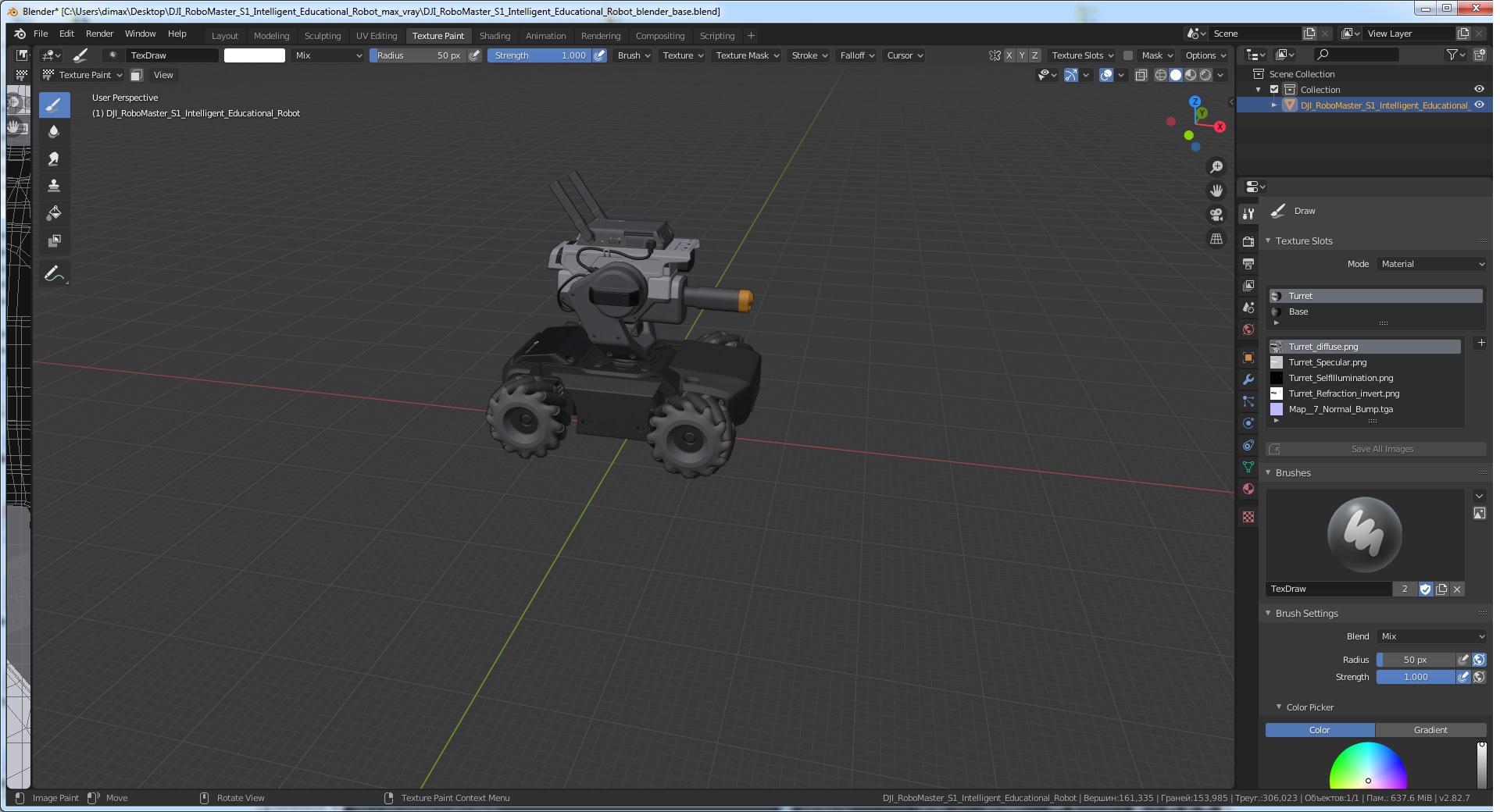The width and height of the screenshot is (1500, 812).
Task: Open the Falloff popover
Action: point(857,55)
